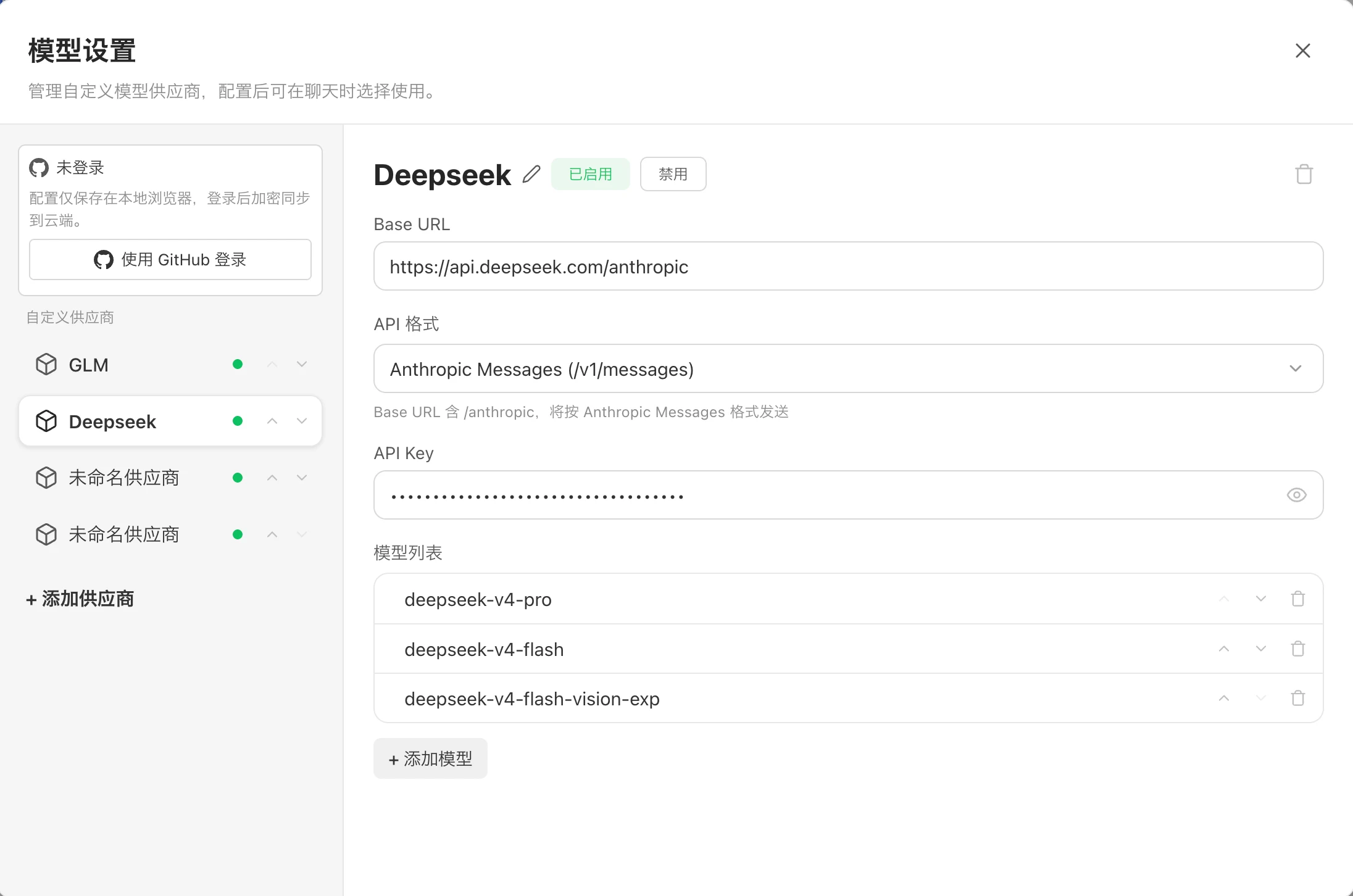Reveal the API Key with the eye icon
The width and height of the screenshot is (1353, 896).
pyautogui.click(x=1296, y=495)
